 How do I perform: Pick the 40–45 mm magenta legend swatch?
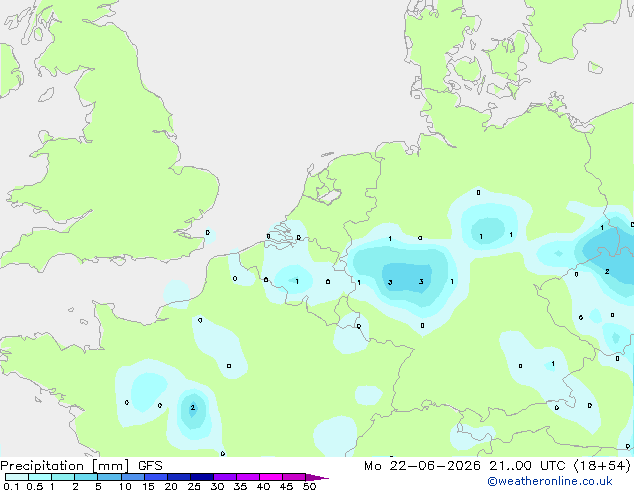(271, 477)
